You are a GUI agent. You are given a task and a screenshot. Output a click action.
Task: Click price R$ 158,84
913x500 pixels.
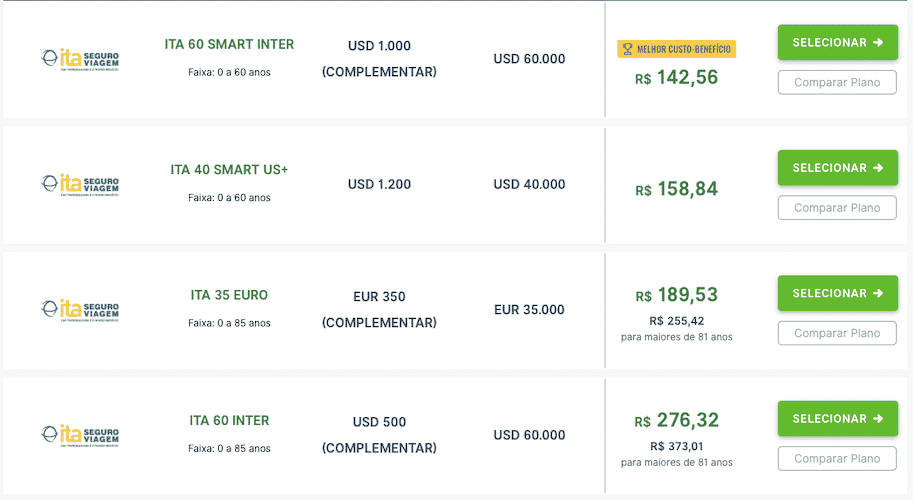pos(677,189)
